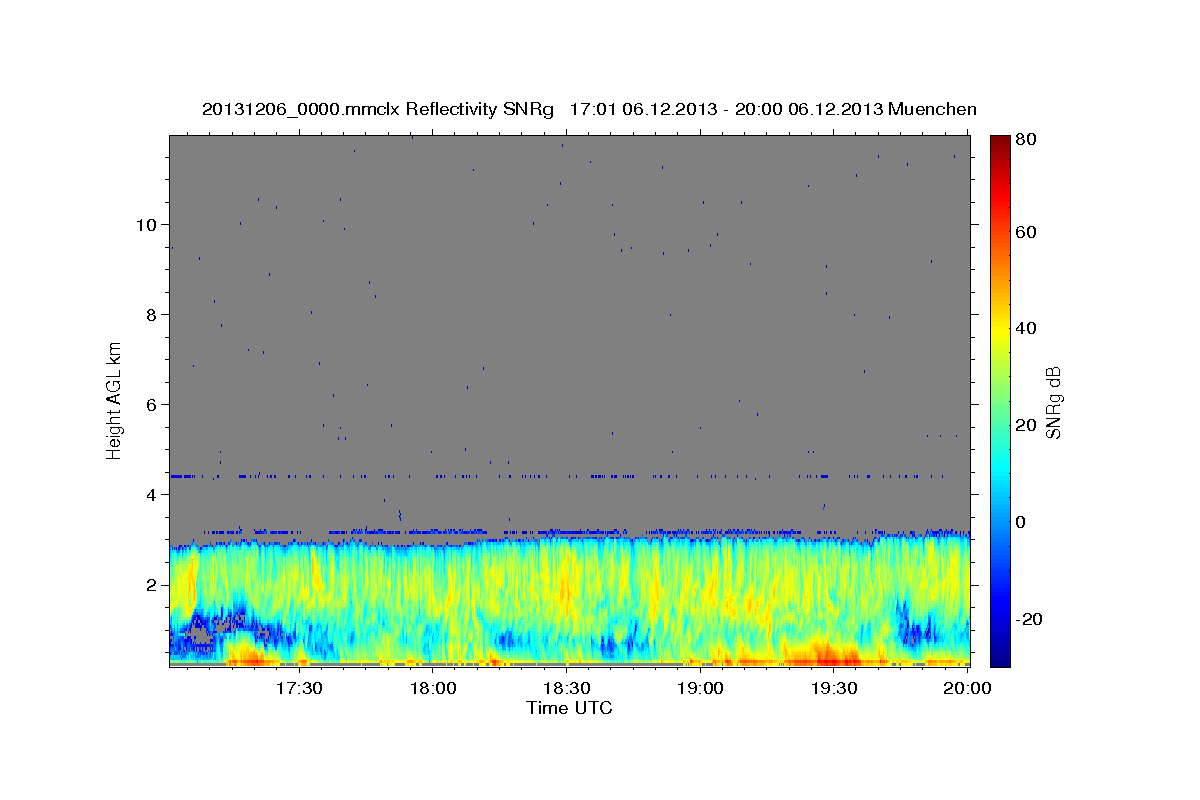Image resolution: width=1200 pixels, height=800 pixels.
Task: Pick the green middle section of the colorbar
Action: (1000, 400)
